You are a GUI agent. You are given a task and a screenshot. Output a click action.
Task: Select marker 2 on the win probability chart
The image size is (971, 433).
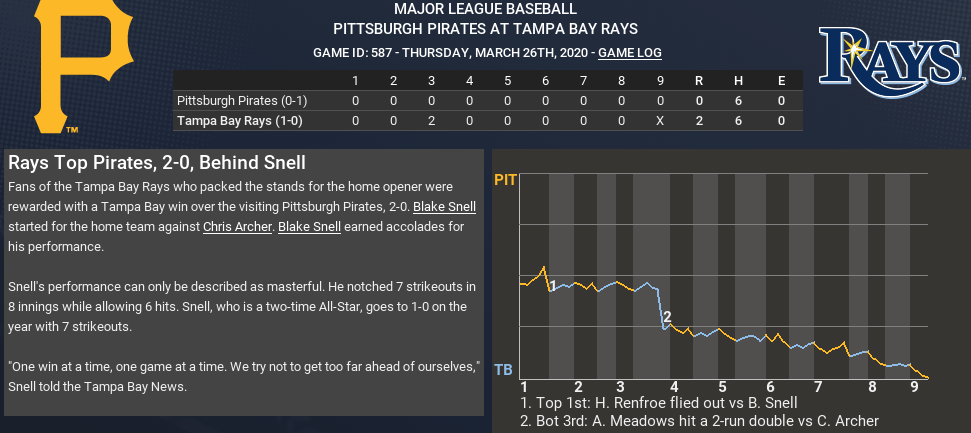click(x=666, y=318)
